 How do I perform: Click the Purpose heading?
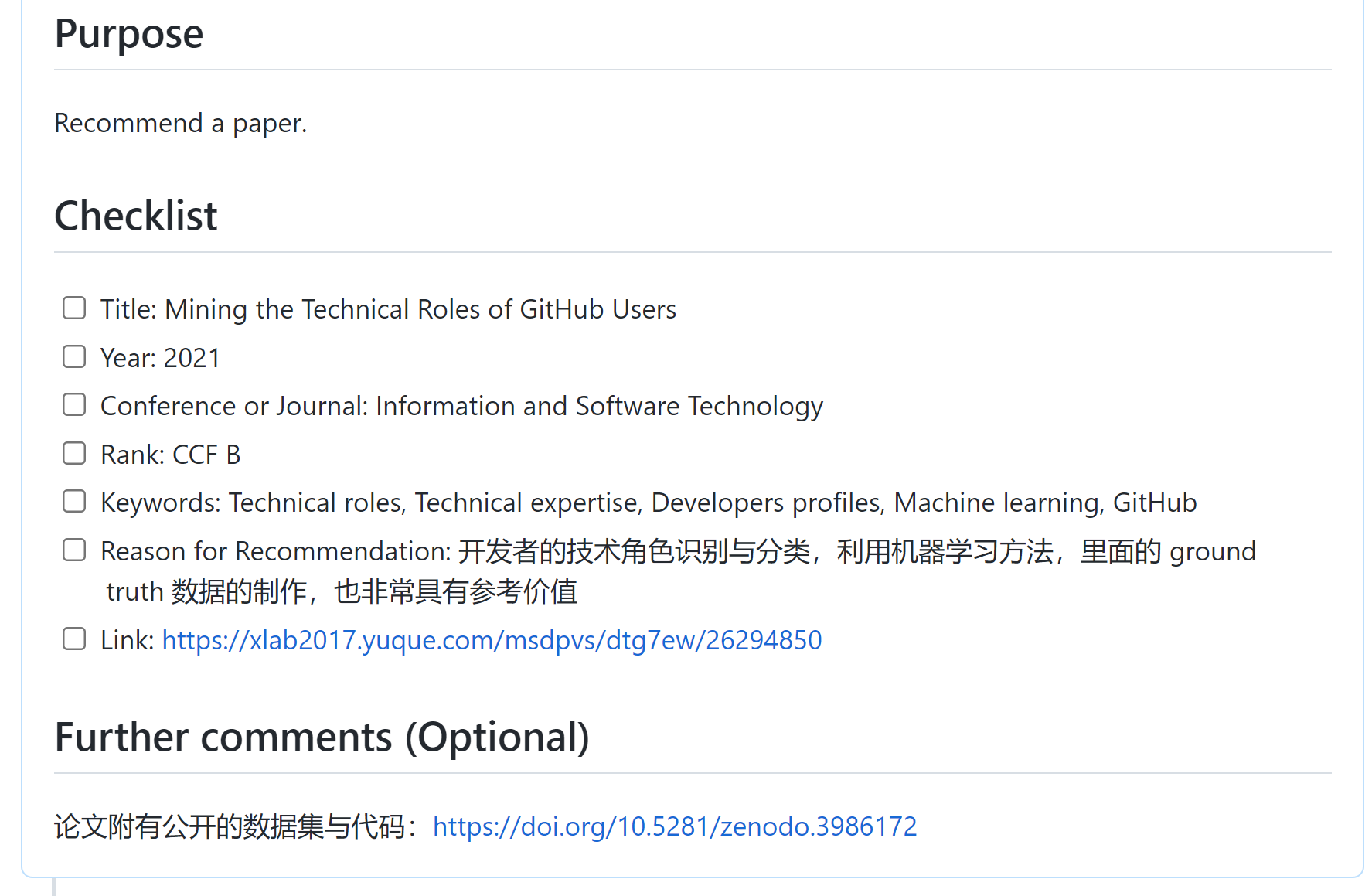(128, 34)
